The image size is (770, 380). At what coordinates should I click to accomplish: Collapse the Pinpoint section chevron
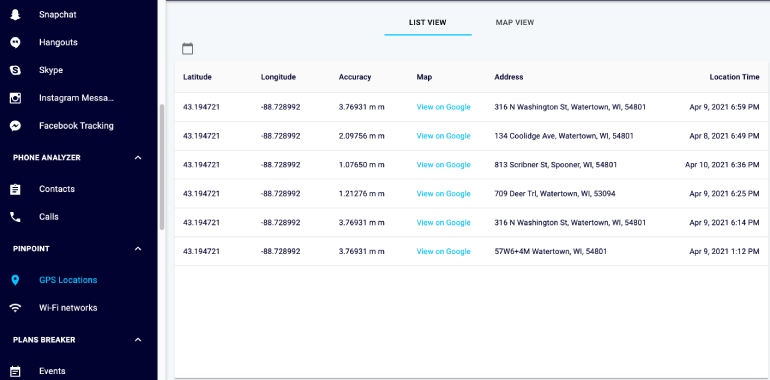(138, 248)
